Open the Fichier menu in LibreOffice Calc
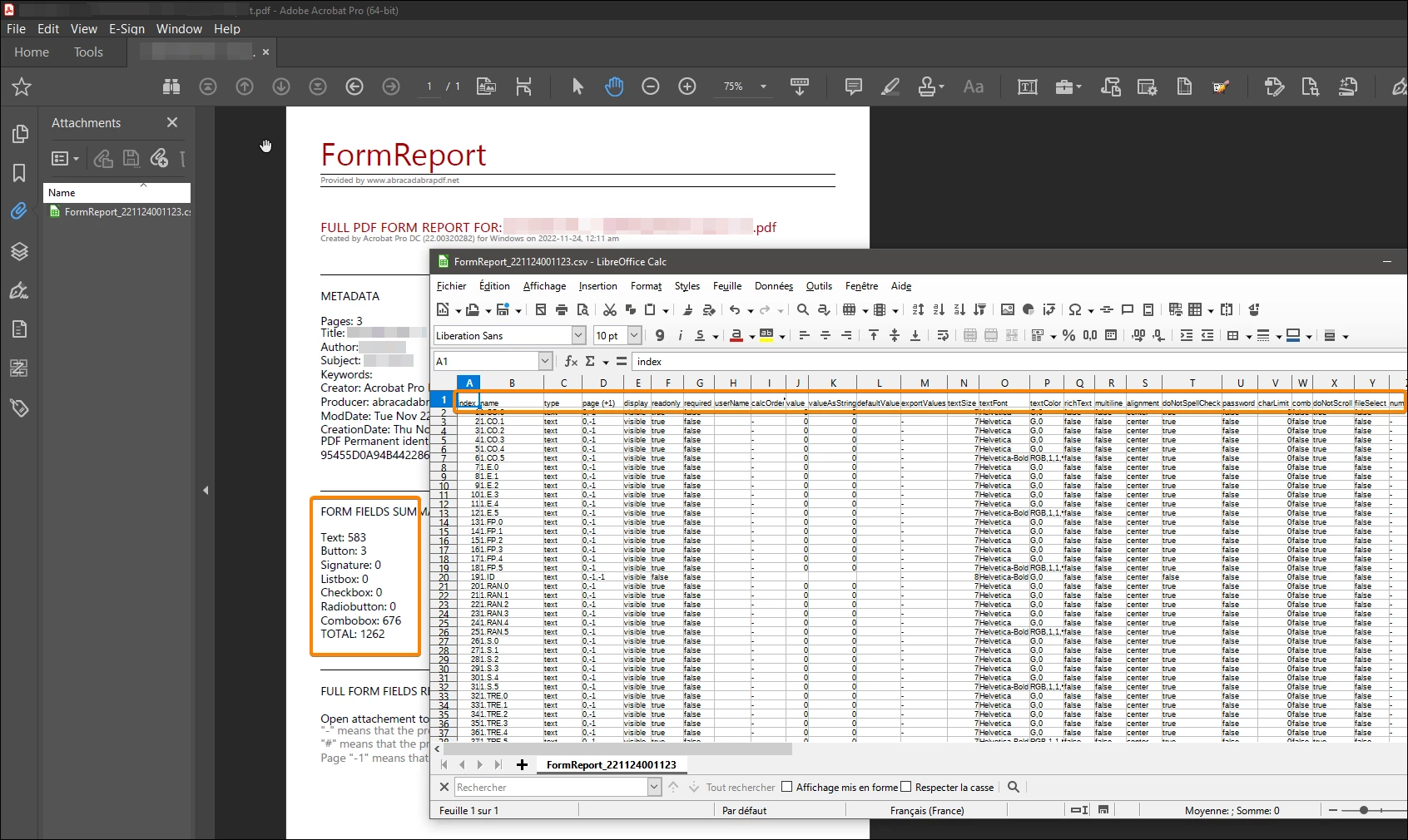This screenshot has height=840, width=1408. point(451,285)
